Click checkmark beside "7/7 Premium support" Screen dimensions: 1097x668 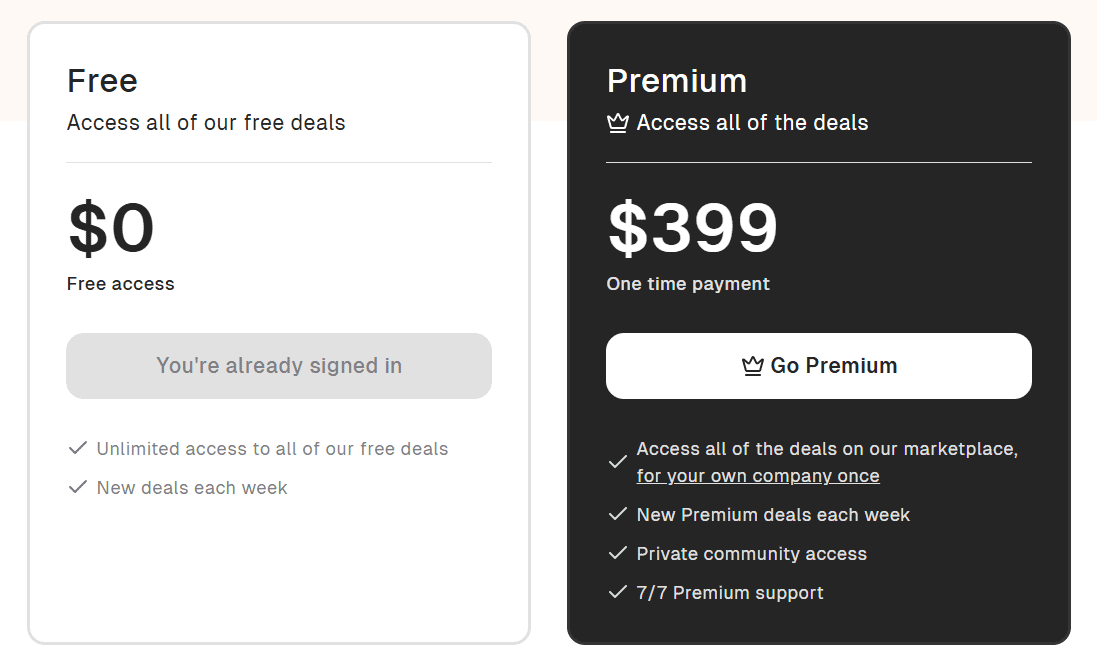(618, 592)
